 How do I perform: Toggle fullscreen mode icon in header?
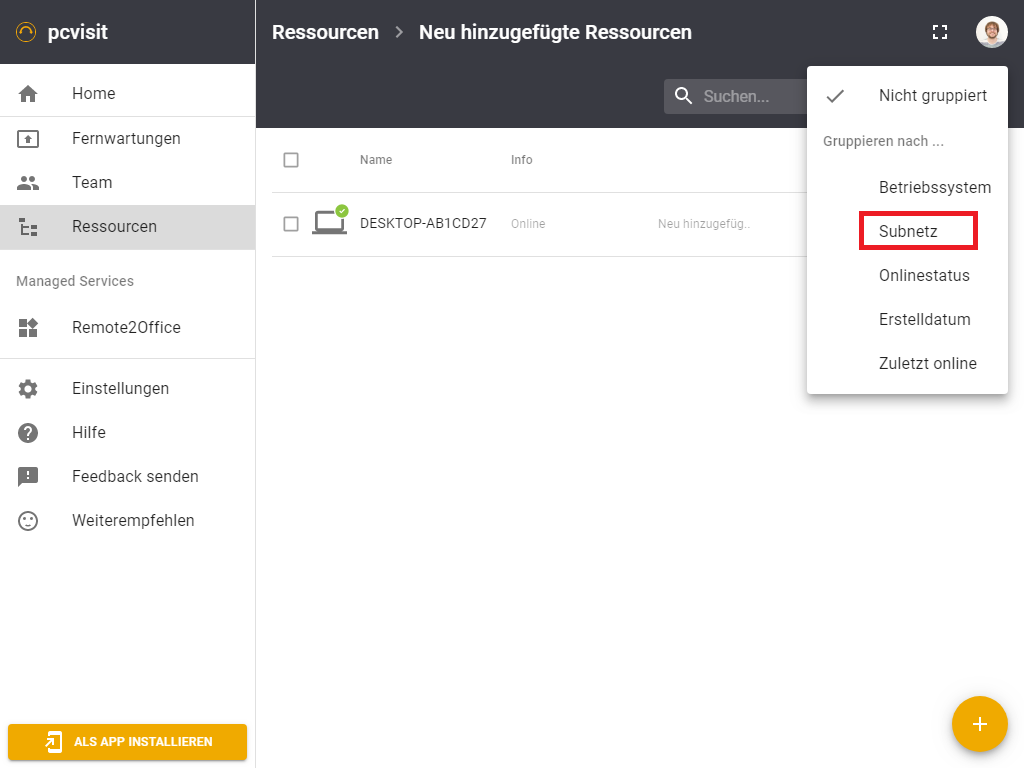pos(939,32)
